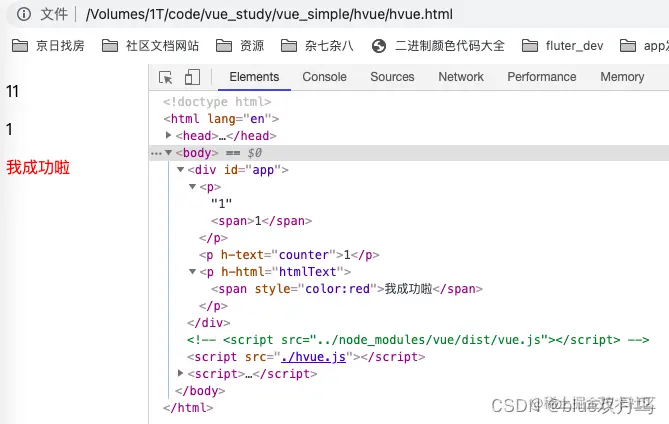Collapse the div id app node

[180, 169]
